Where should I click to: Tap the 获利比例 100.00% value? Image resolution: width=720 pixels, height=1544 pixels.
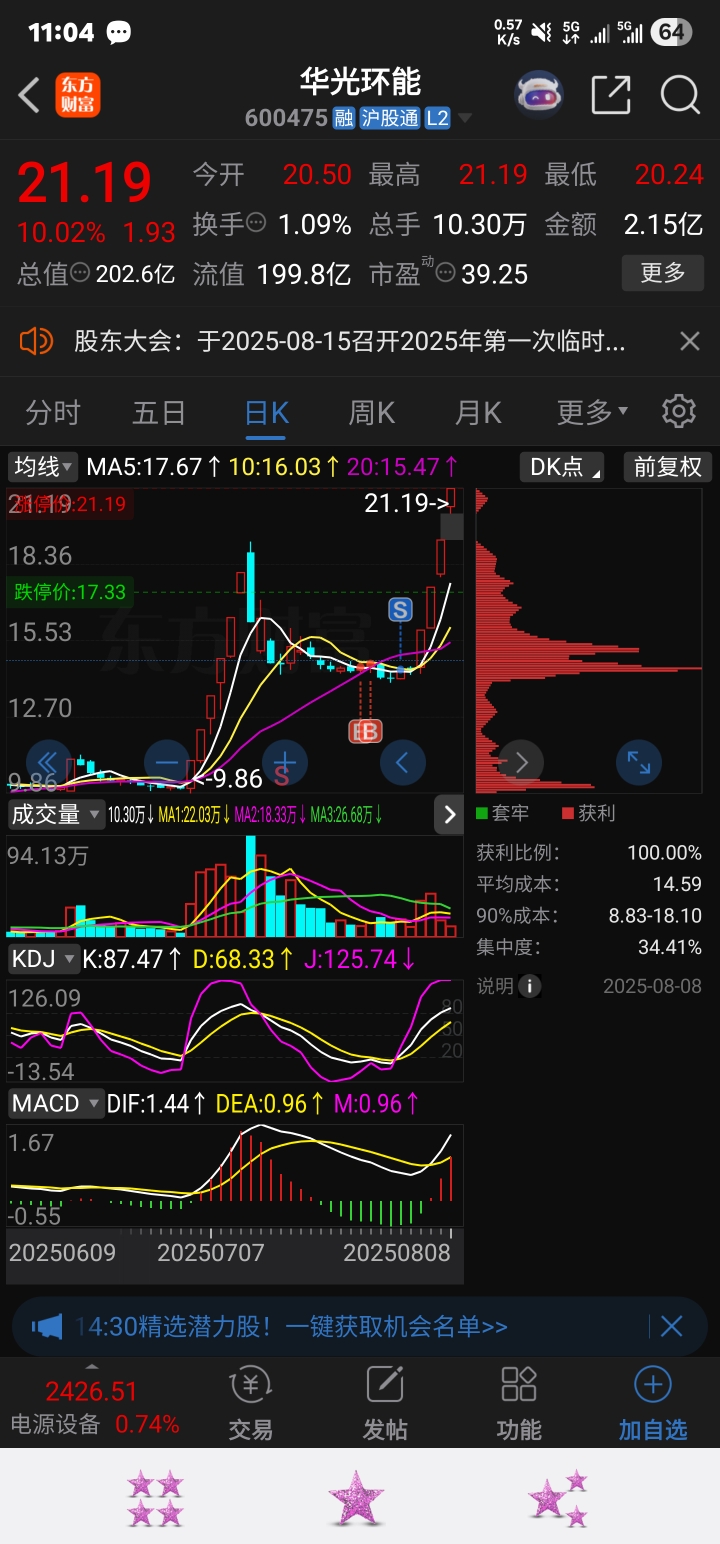pyautogui.click(x=663, y=853)
